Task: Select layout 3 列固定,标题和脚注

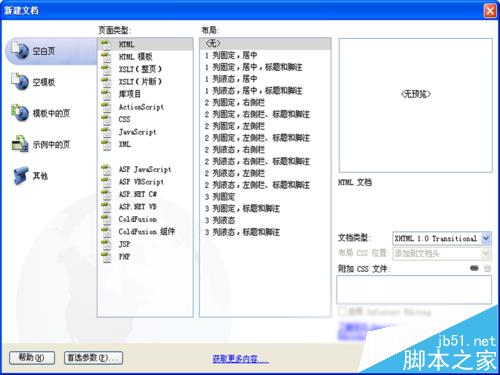Action: coord(265,208)
